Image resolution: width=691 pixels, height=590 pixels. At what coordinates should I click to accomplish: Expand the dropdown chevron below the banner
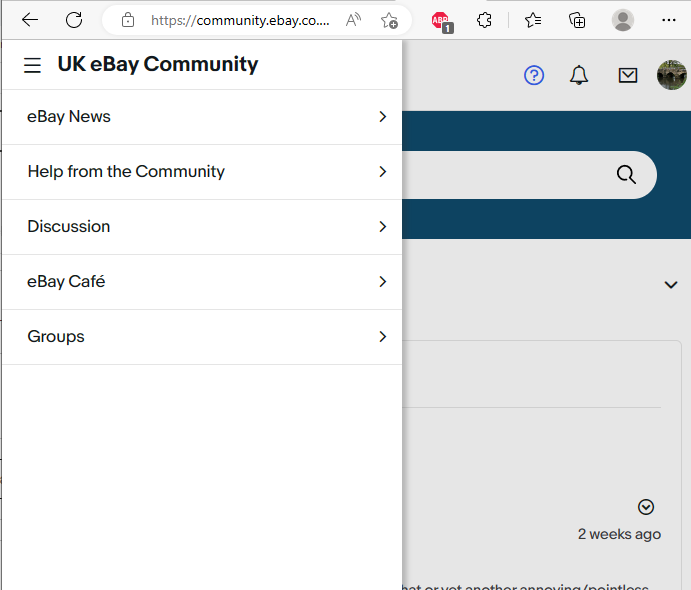coord(671,285)
